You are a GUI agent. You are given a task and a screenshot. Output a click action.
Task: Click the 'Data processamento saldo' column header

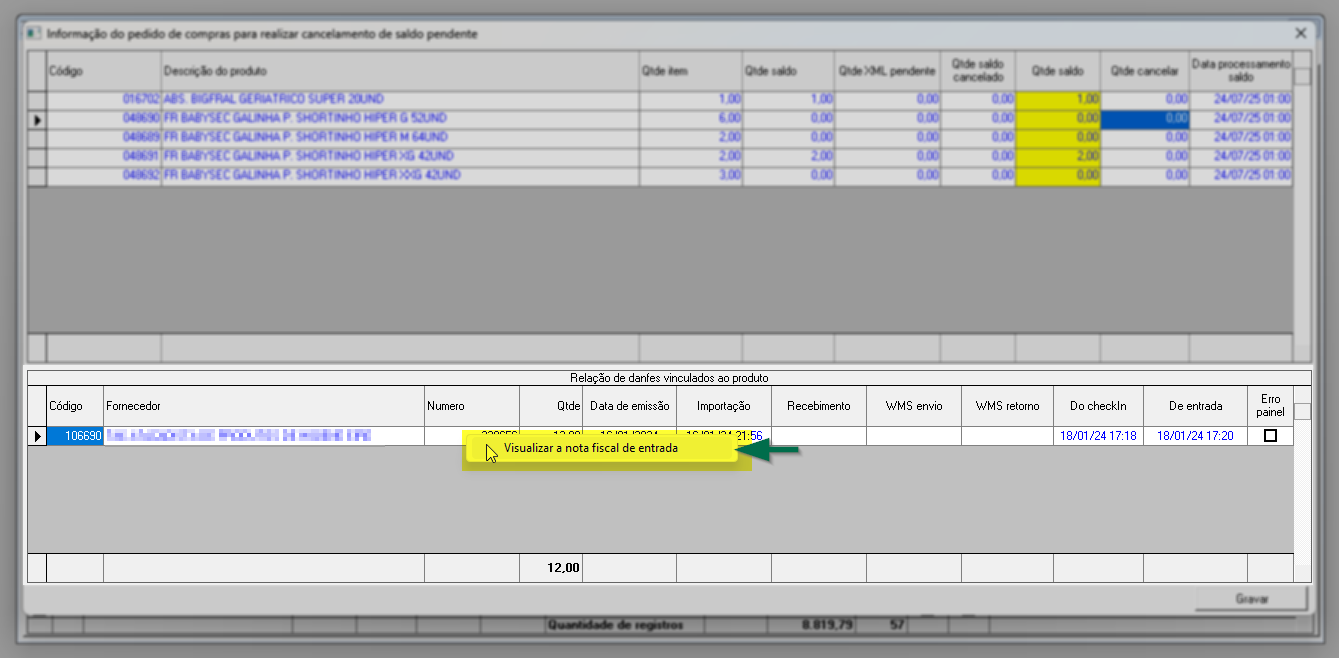click(x=1241, y=72)
